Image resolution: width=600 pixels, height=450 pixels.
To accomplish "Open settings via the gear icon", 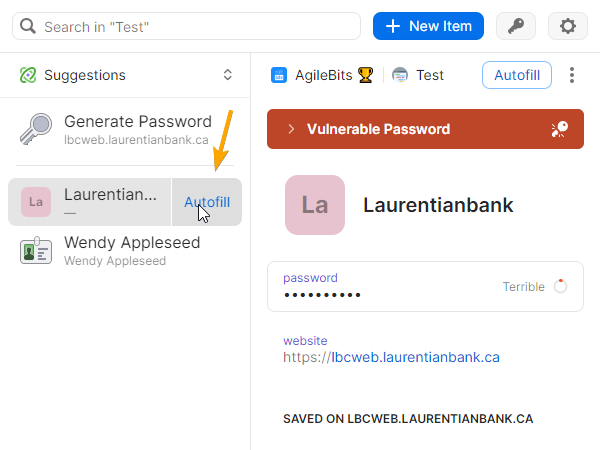I will (568, 26).
